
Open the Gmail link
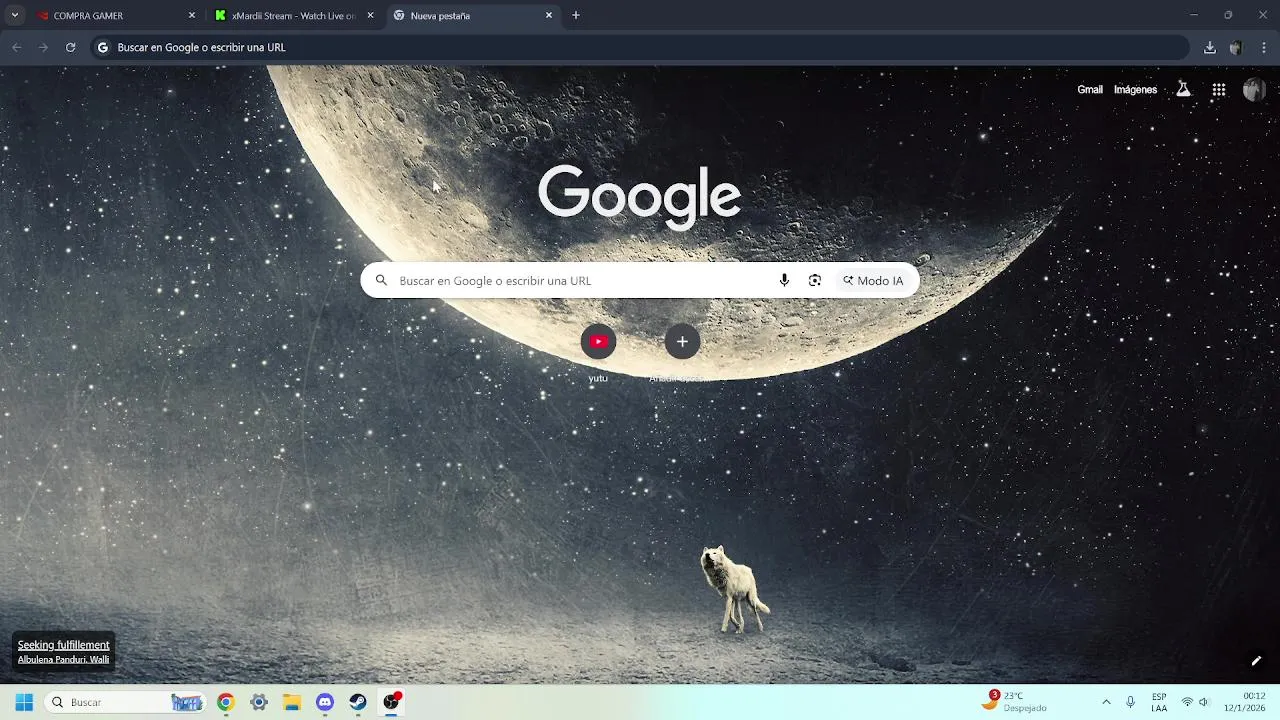point(1090,90)
